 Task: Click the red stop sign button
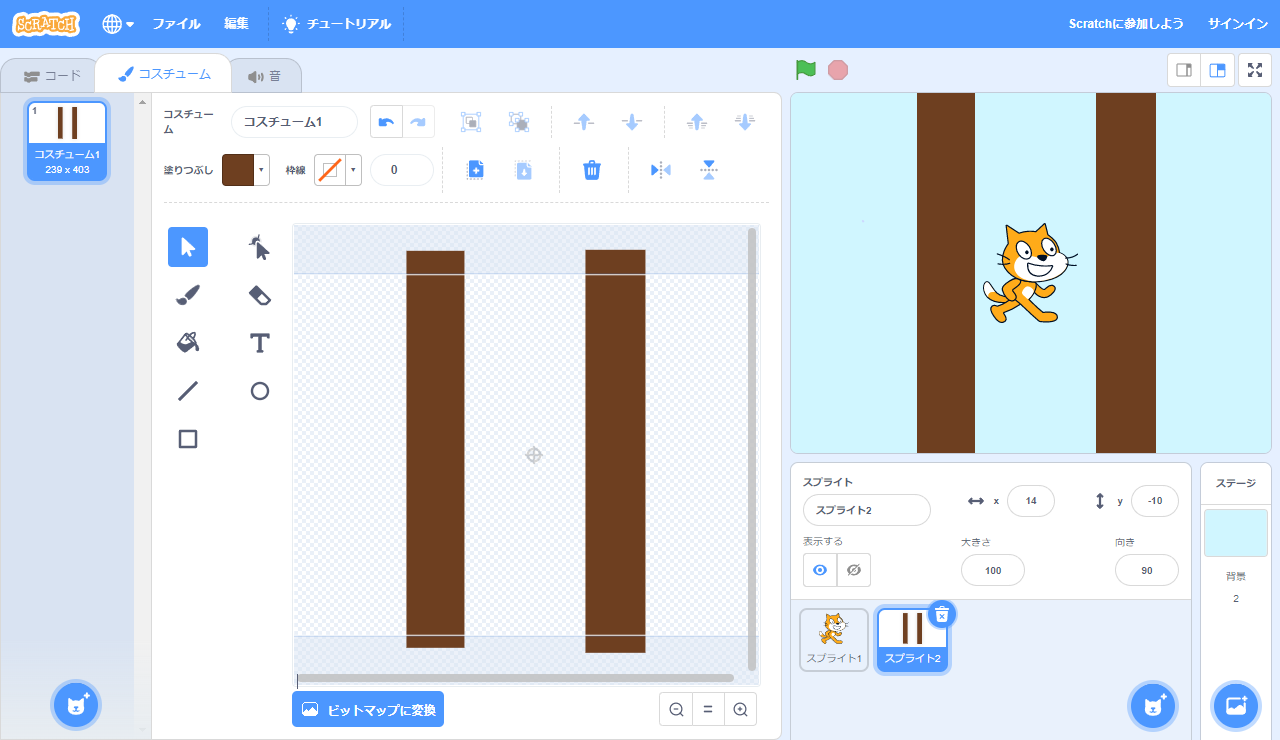(838, 70)
